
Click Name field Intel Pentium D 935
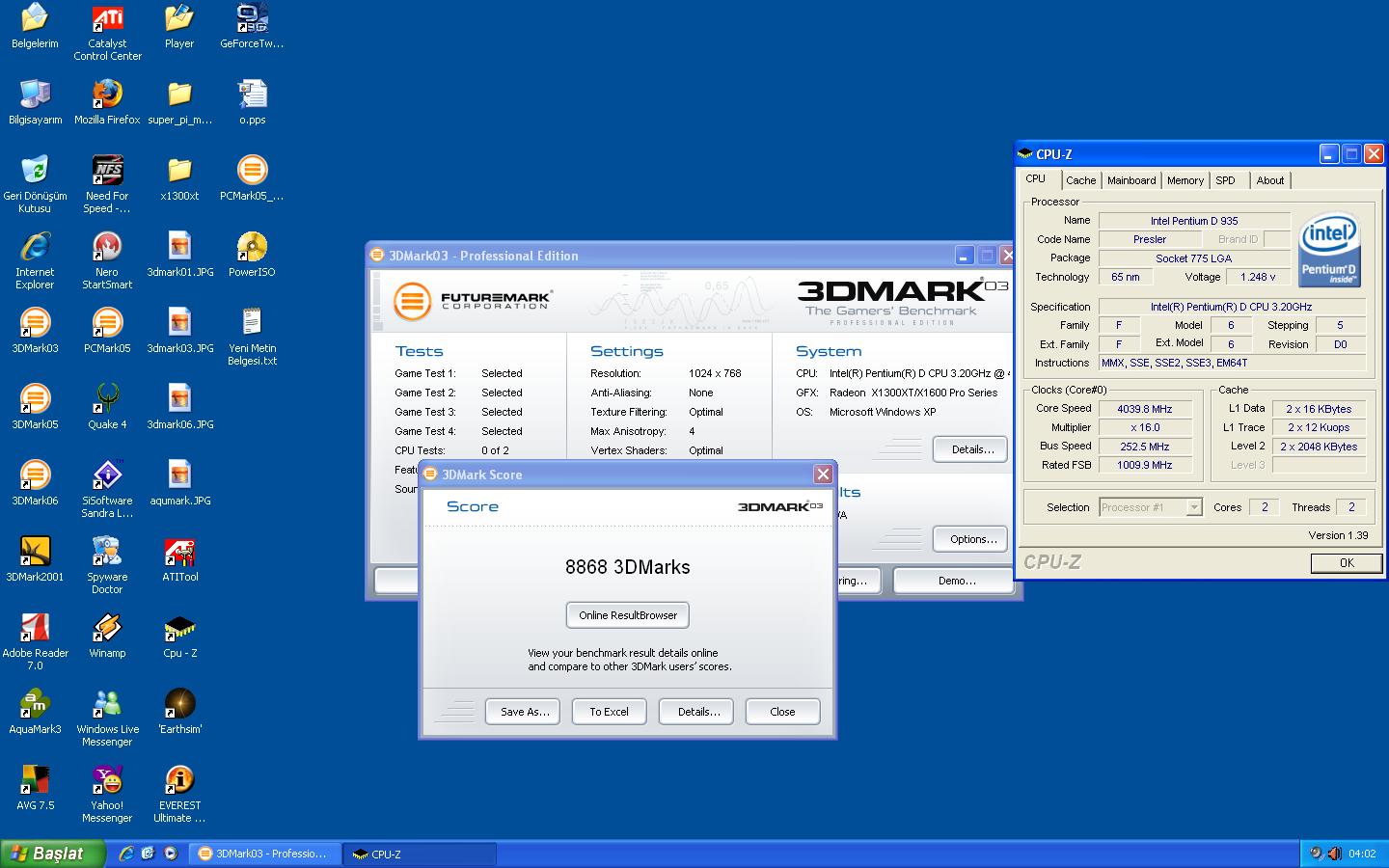pos(1194,221)
